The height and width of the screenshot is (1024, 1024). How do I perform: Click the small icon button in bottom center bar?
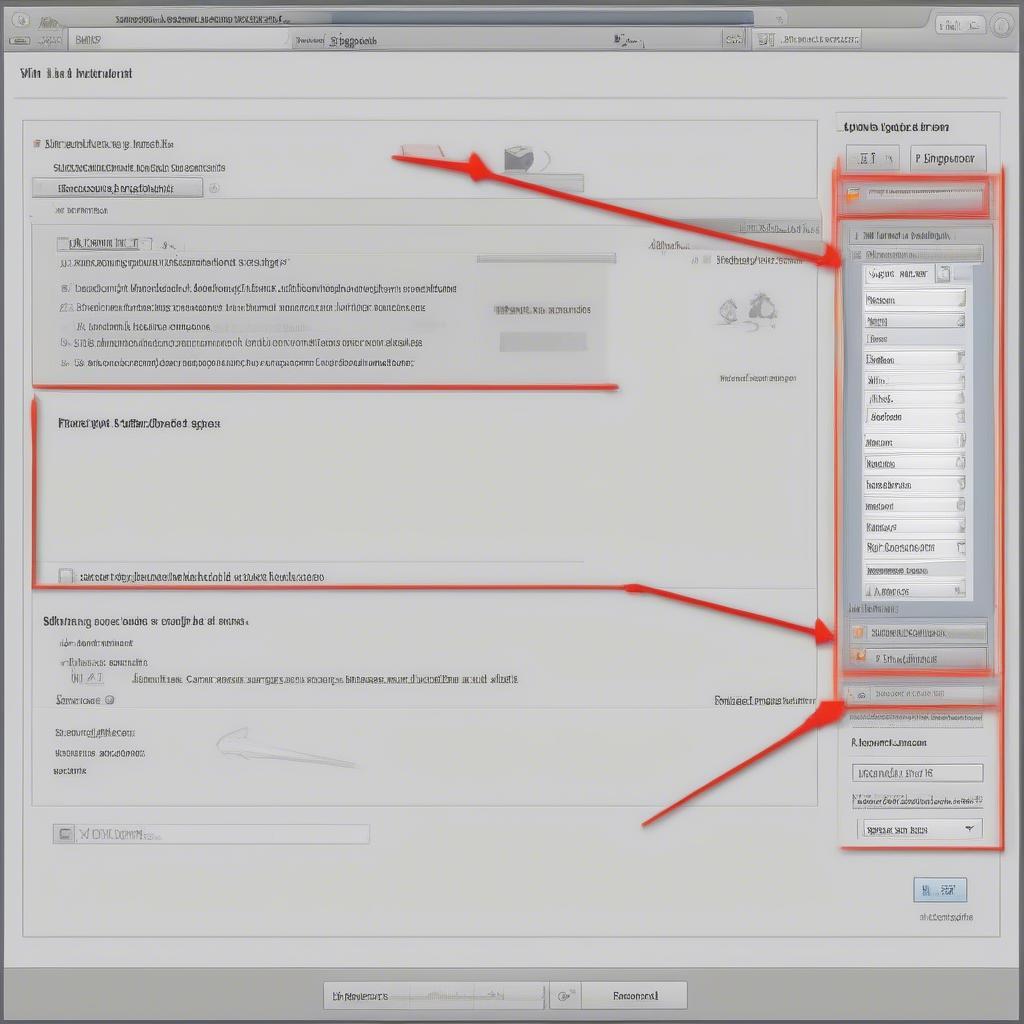click(564, 996)
